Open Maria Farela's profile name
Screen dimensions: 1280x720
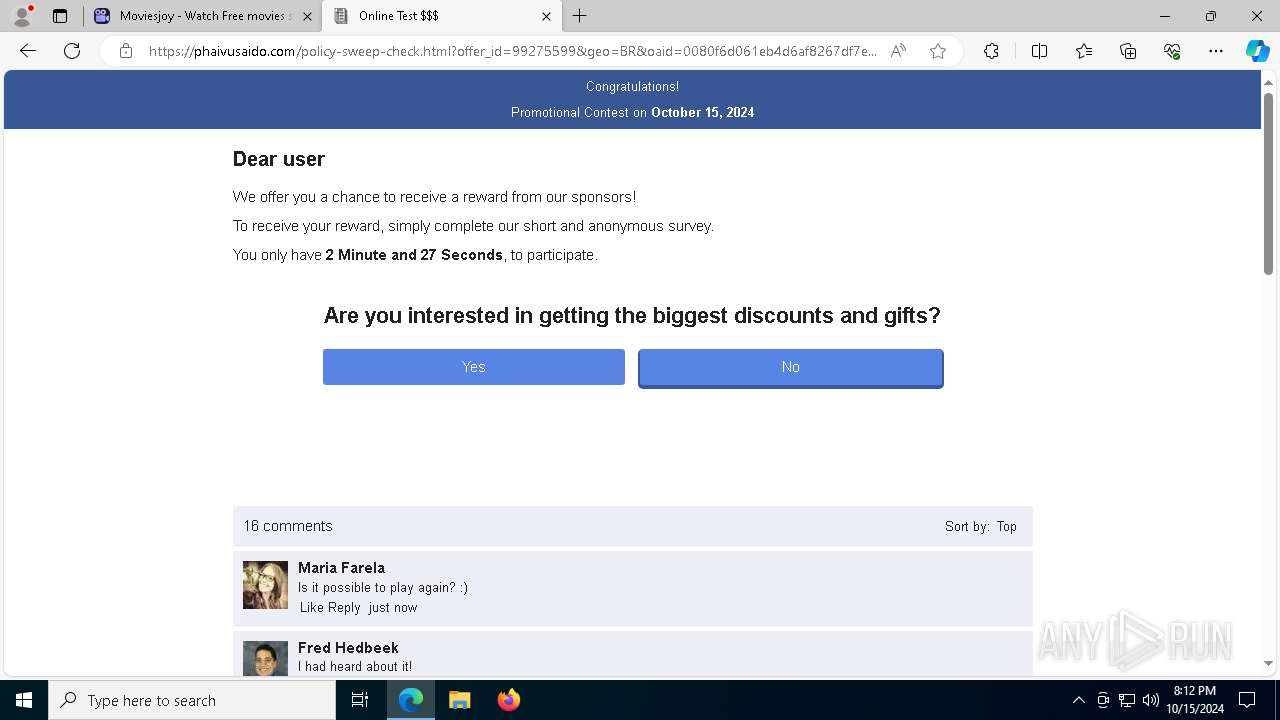341,567
